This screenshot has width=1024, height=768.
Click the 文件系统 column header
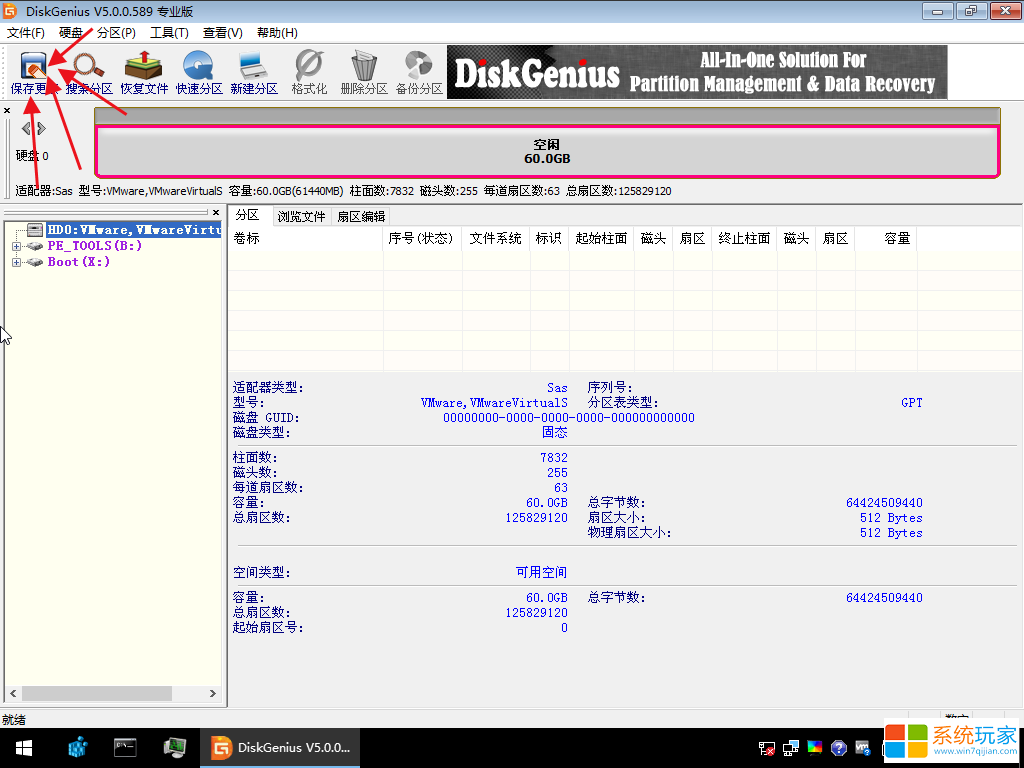click(495, 238)
